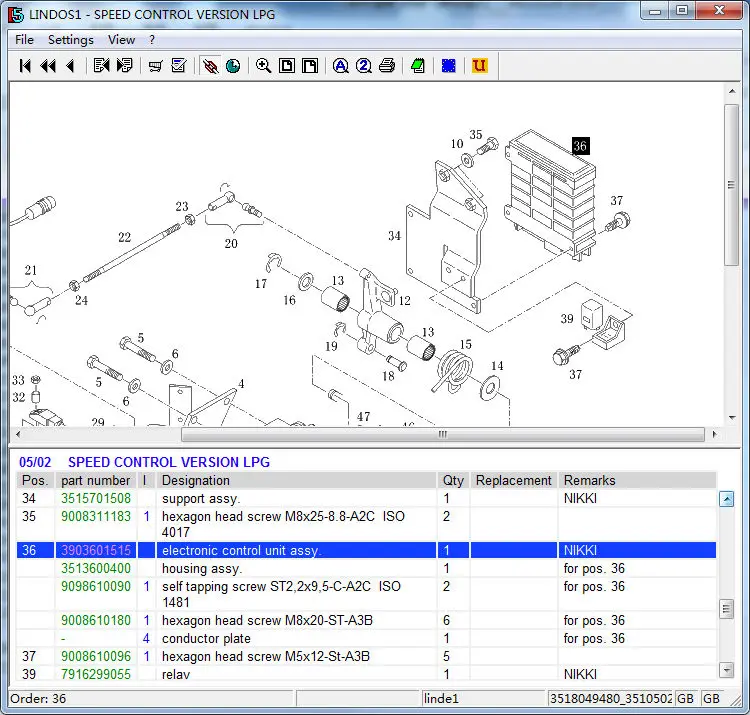Click the part number column header
Image resolution: width=750 pixels, height=715 pixels.
pos(96,480)
